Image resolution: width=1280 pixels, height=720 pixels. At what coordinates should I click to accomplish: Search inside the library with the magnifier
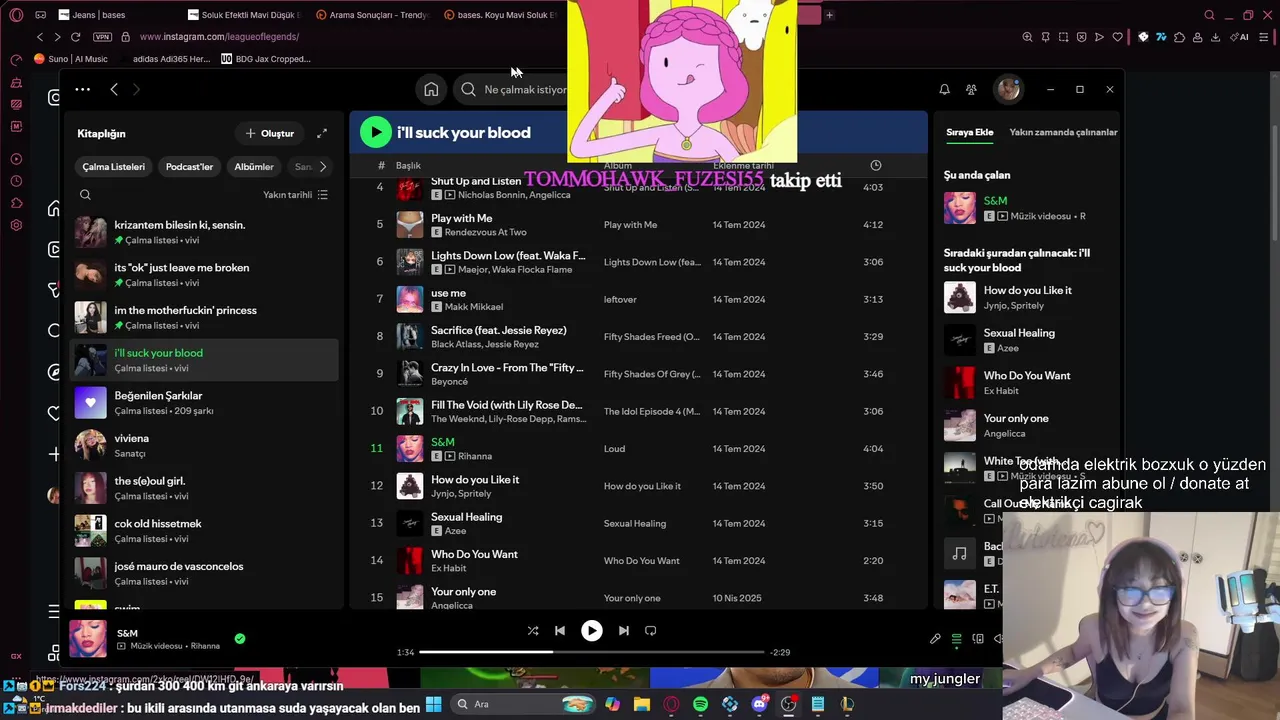[x=85, y=195]
